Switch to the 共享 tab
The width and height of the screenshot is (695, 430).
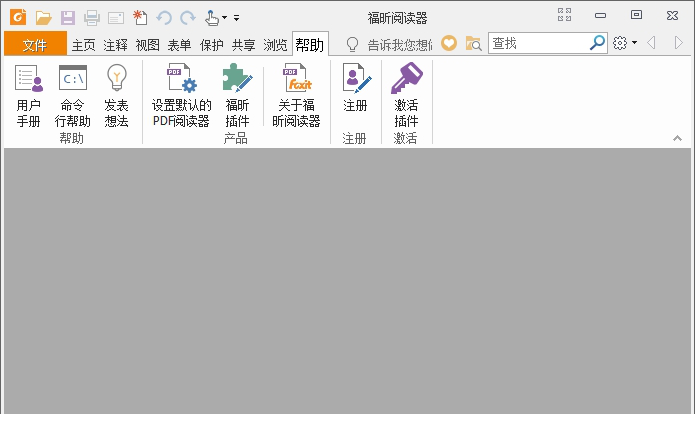point(243,45)
